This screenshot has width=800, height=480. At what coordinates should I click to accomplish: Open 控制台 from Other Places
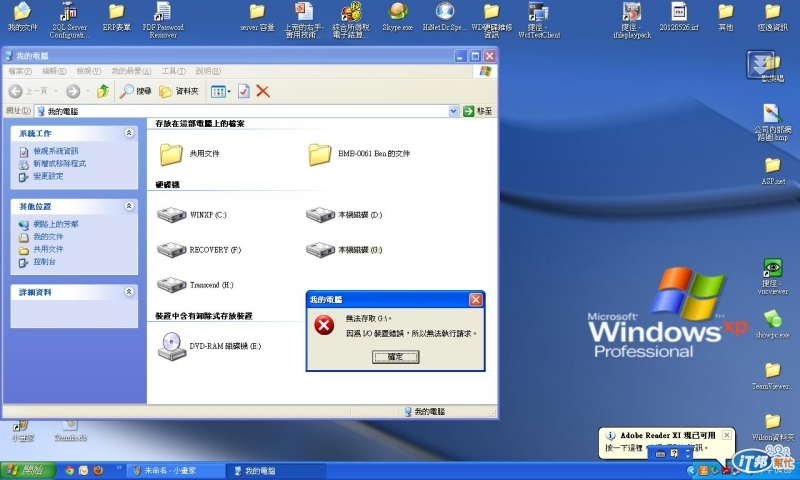[x=44, y=262]
